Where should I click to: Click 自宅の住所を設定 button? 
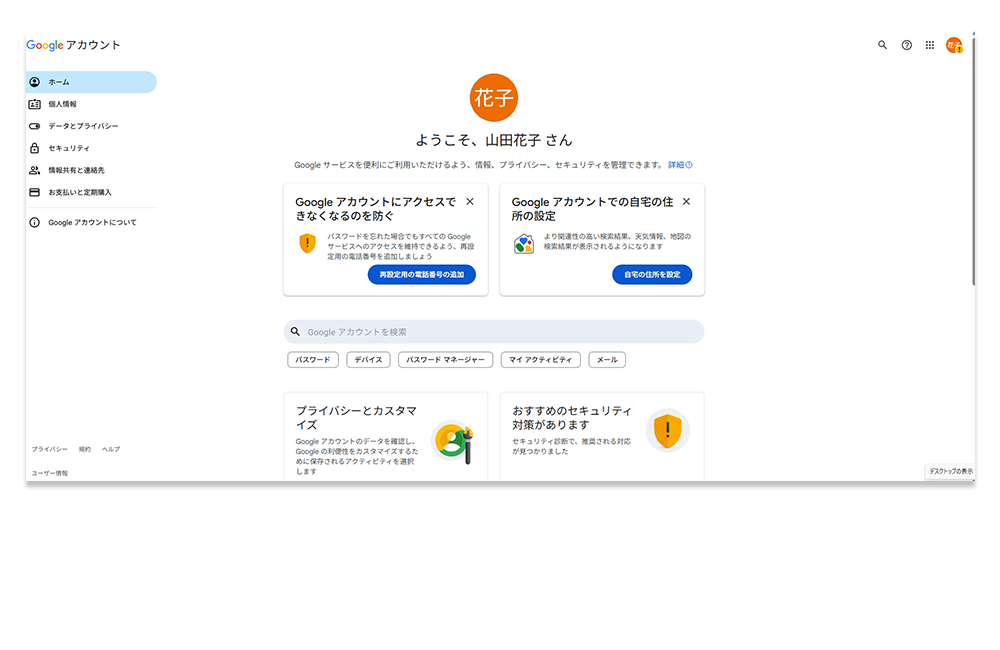652,275
